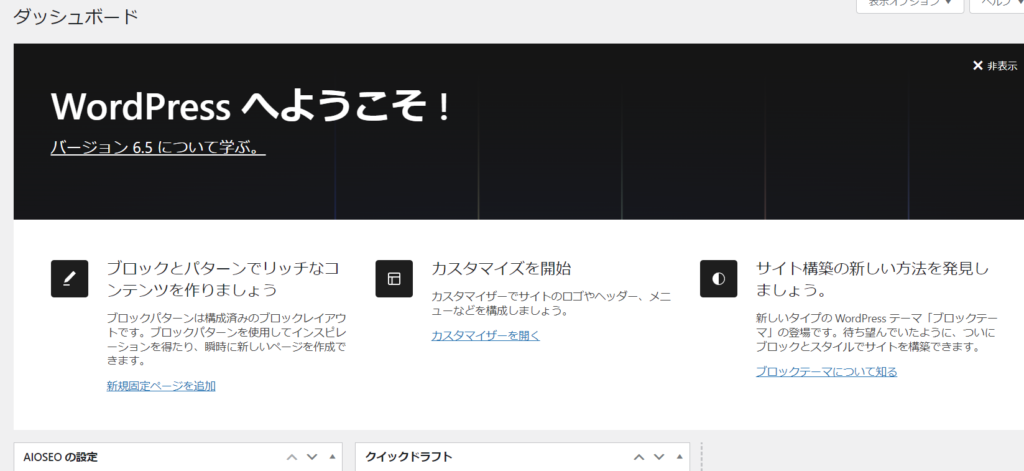This screenshot has height=471, width=1024.
Task: Open the 表示オプション dropdown tab
Action: point(910,4)
